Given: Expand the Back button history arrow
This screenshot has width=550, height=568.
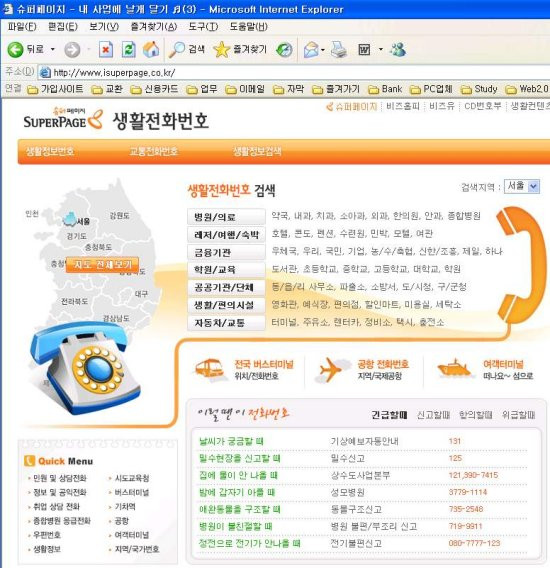Looking at the screenshot, I should [53, 49].
